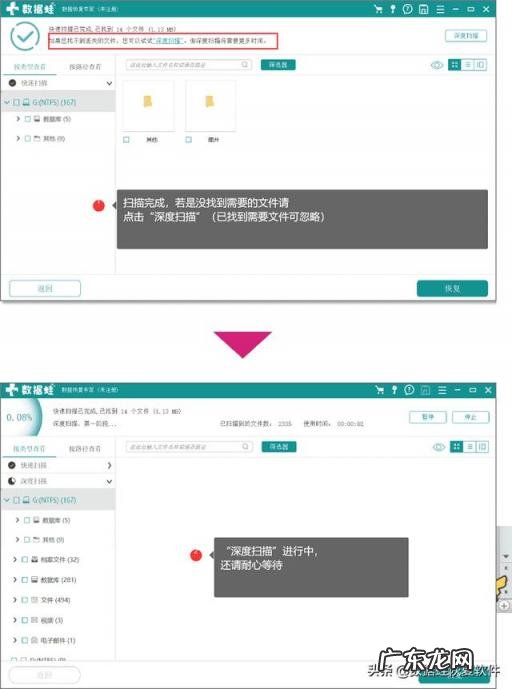Open the shopping cart in the top window
This screenshot has width=512, height=689.
(x=378, y=9)
